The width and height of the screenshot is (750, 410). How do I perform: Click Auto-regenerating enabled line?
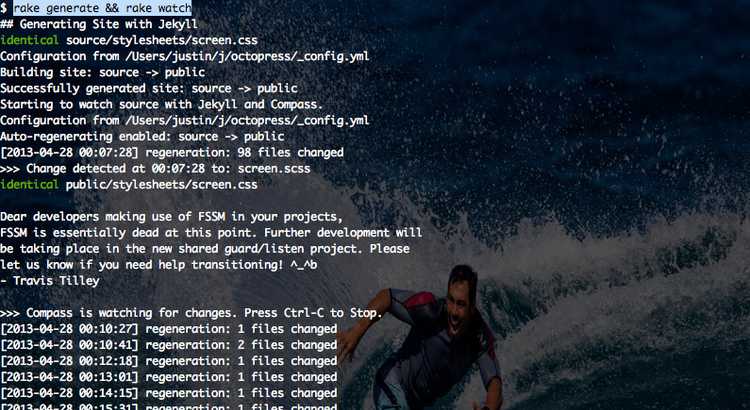[142, 136]
